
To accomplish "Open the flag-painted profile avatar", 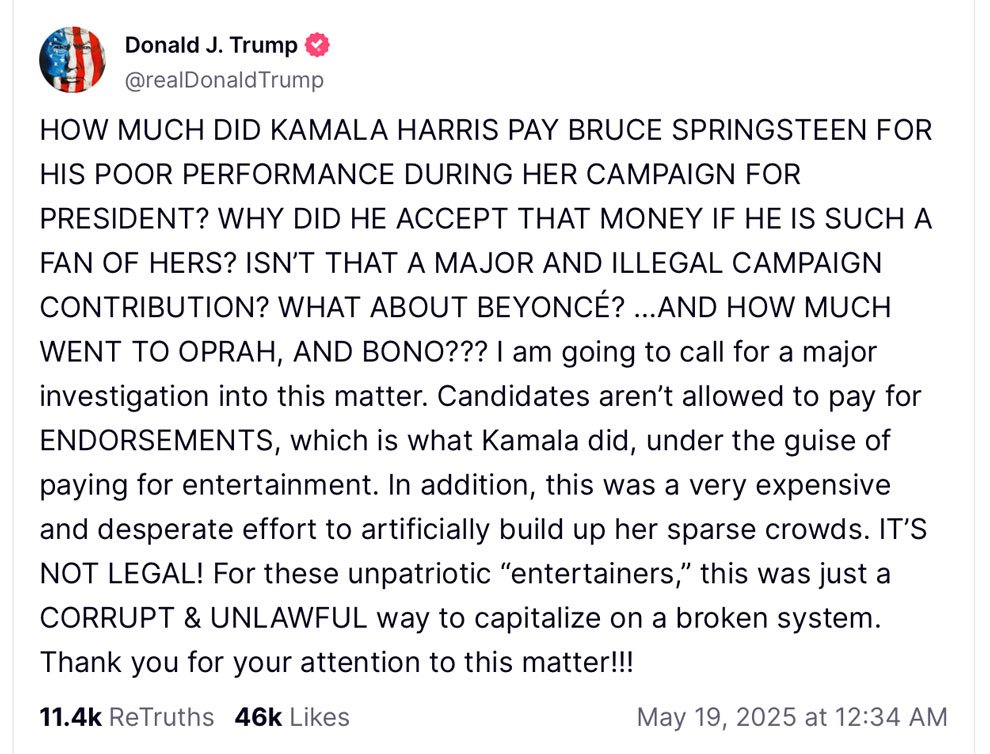I will click(72, 60).
